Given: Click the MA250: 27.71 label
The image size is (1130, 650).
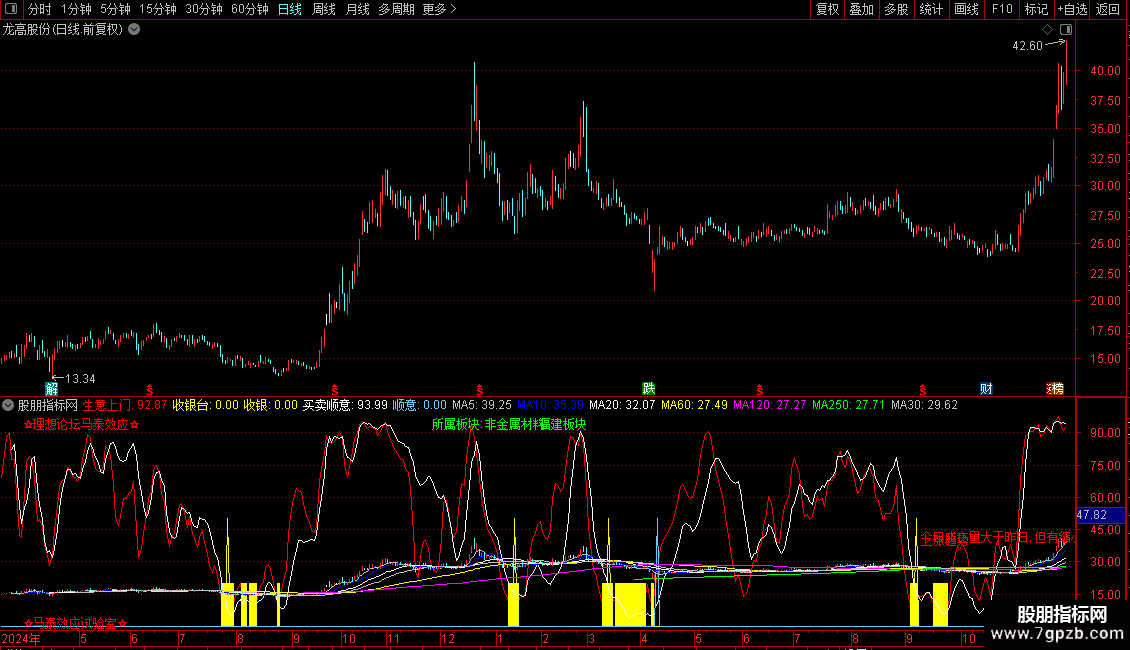Looking at the screenshot, I should pyautogui.click(x=848, y=405).
